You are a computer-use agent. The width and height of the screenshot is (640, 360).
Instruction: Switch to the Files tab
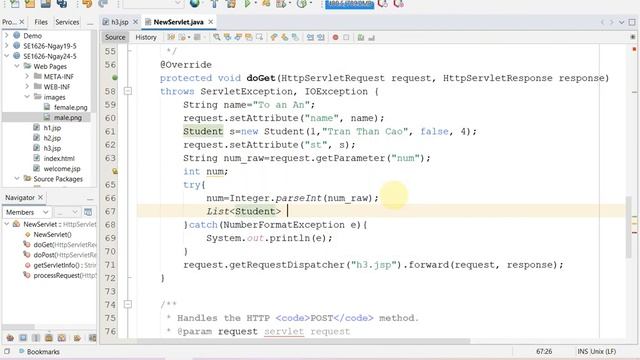41,22
